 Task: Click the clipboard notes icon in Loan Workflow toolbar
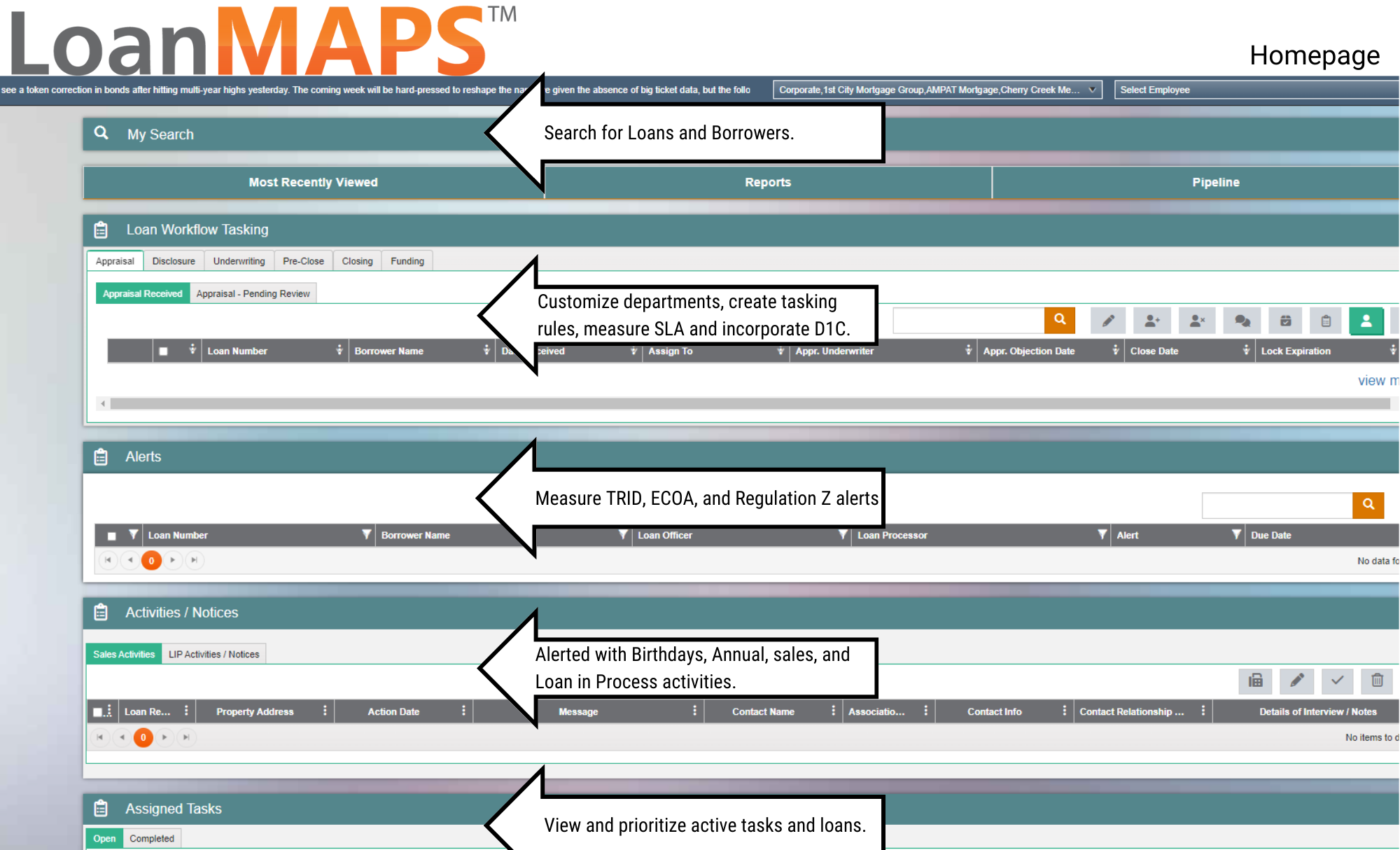pyautogui.click(x=1326, y=321)
